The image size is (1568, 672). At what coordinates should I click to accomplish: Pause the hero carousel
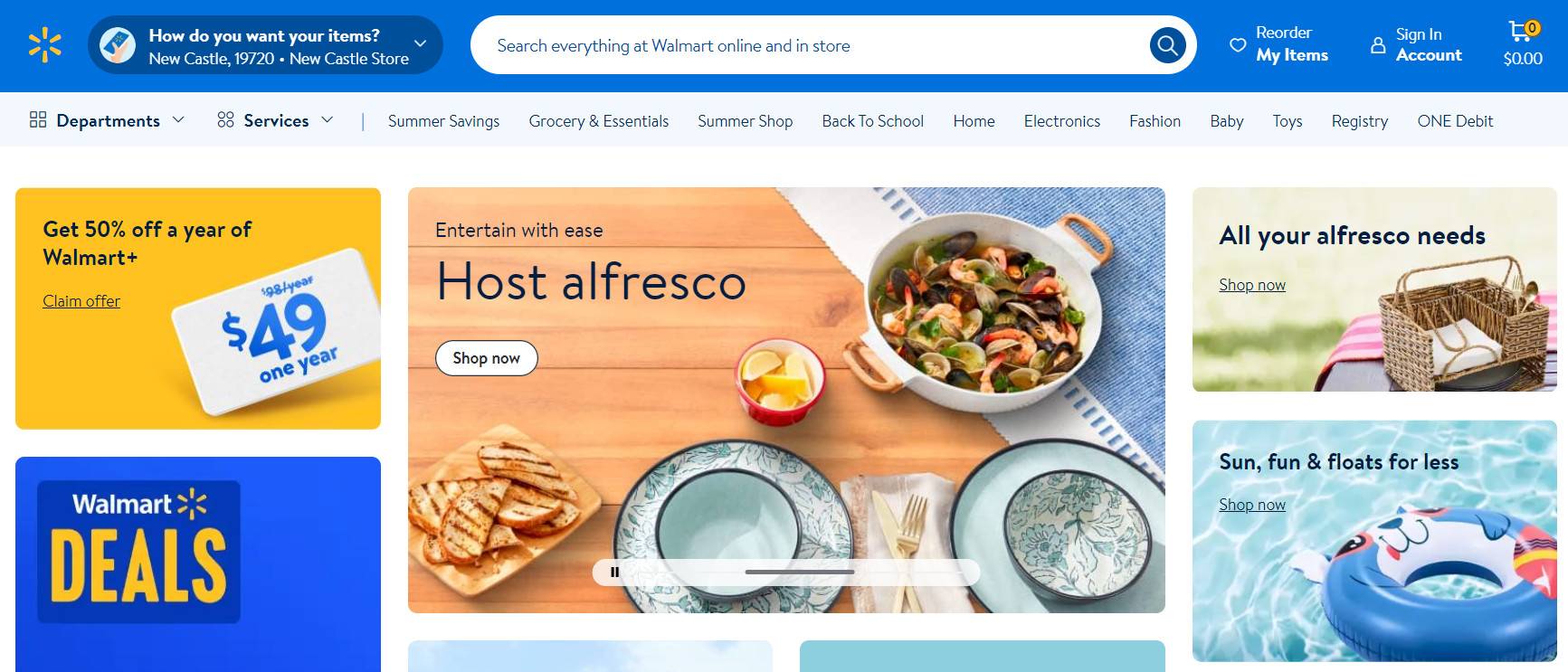pyautogui.click(x=615, y=572)
